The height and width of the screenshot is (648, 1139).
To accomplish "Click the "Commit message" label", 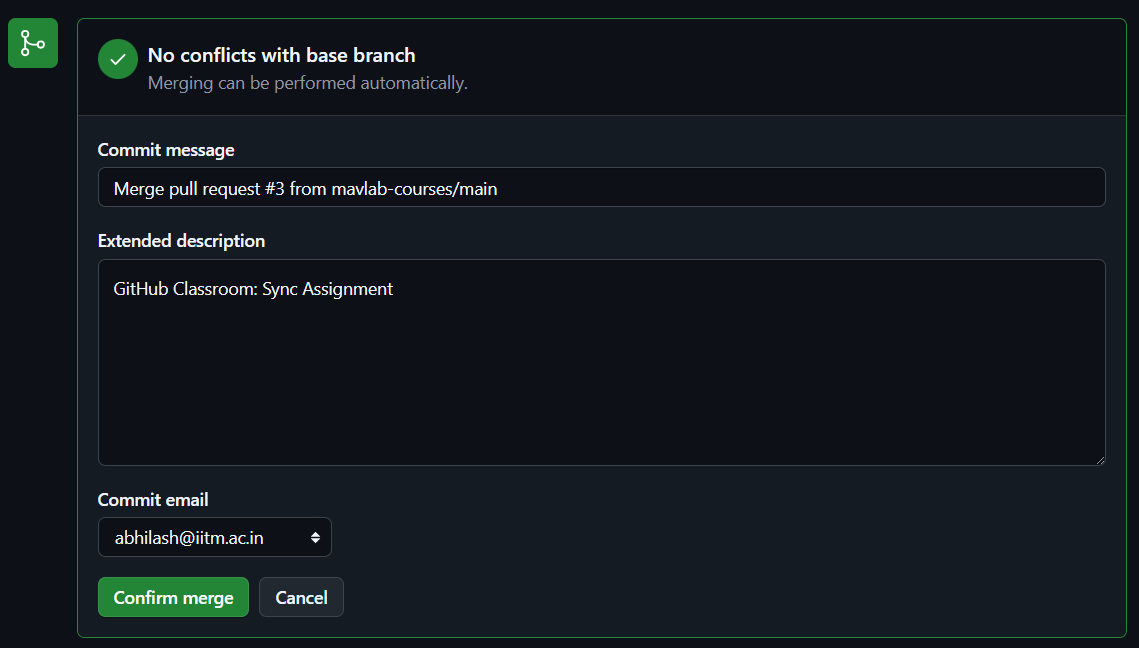I will [166, 150].
